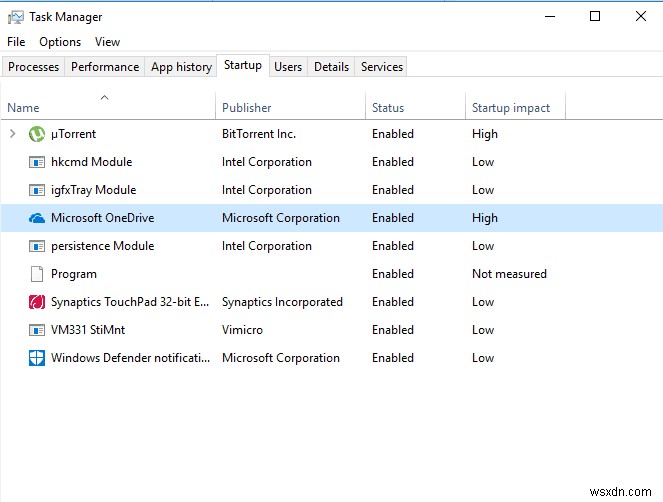Toggle sort order with Name column arrow
Viewport: 663px width, 502px height.
coord(104,98)
